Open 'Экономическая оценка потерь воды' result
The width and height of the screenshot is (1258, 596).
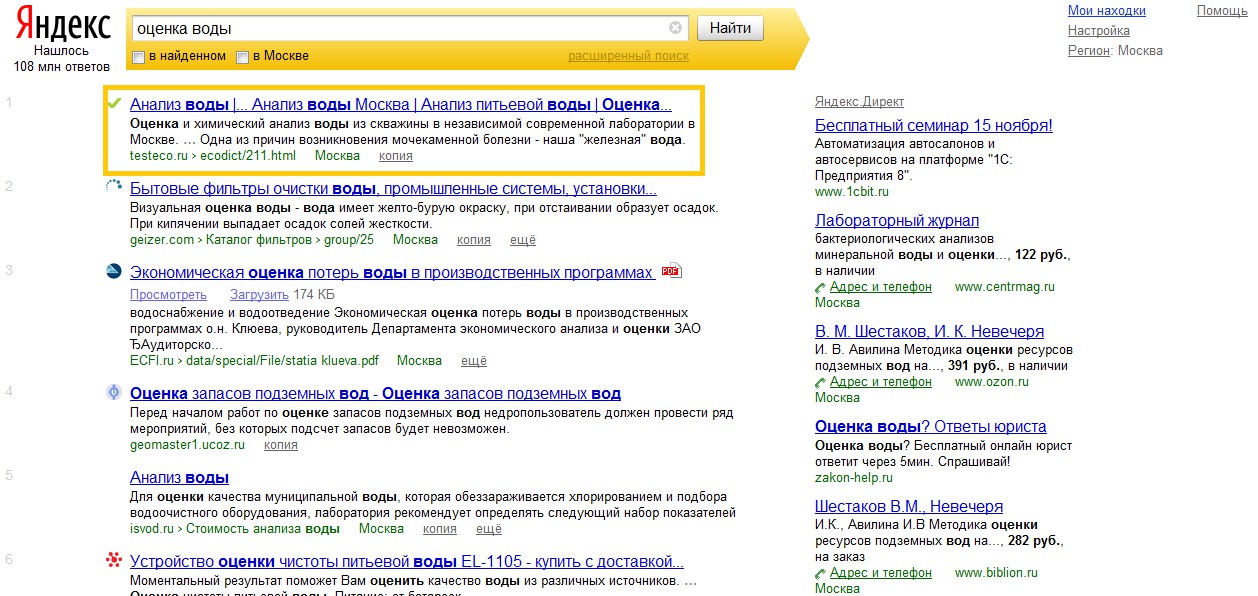click(392, 272)
